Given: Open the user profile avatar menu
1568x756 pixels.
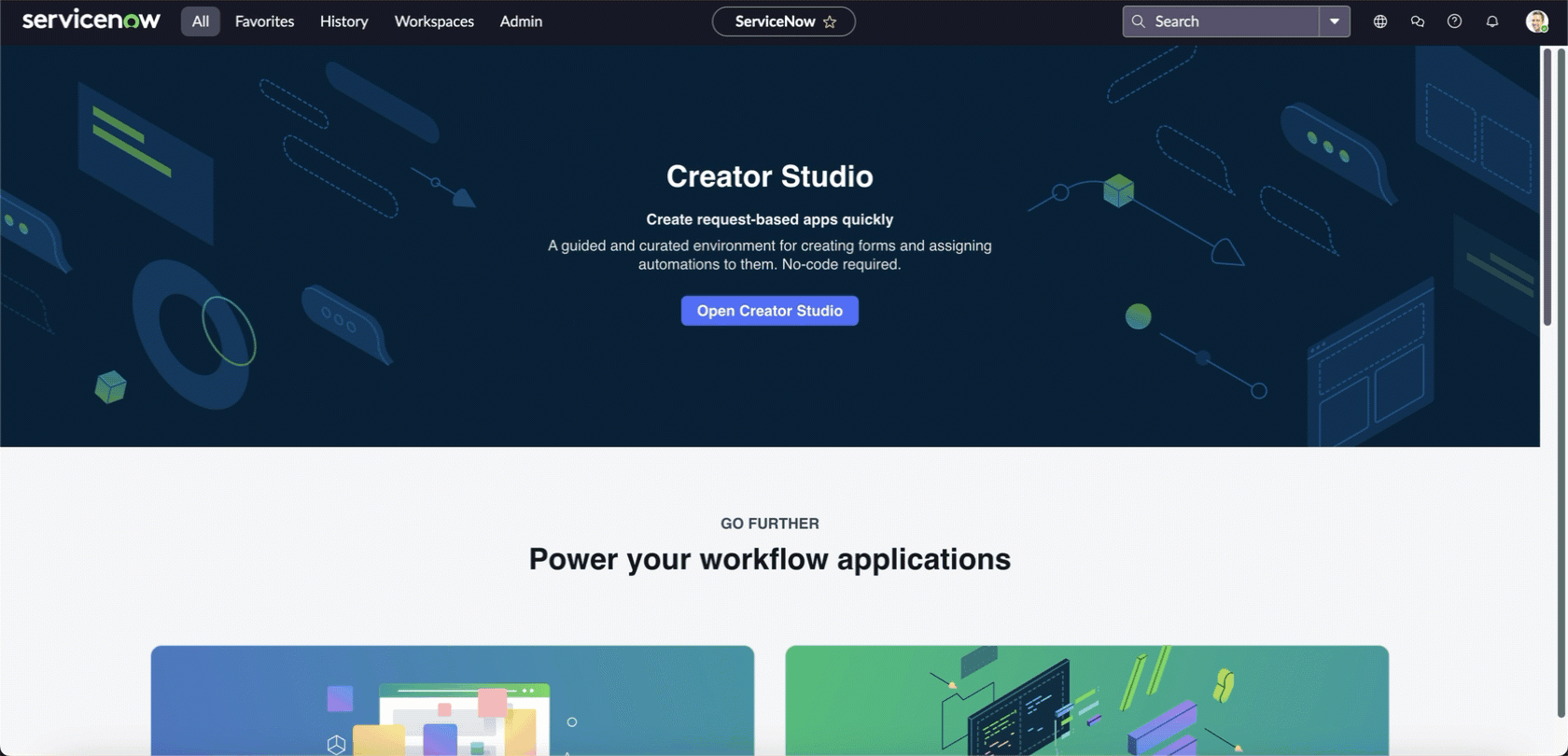Looking at the screenshot, I should point(1536,21).
